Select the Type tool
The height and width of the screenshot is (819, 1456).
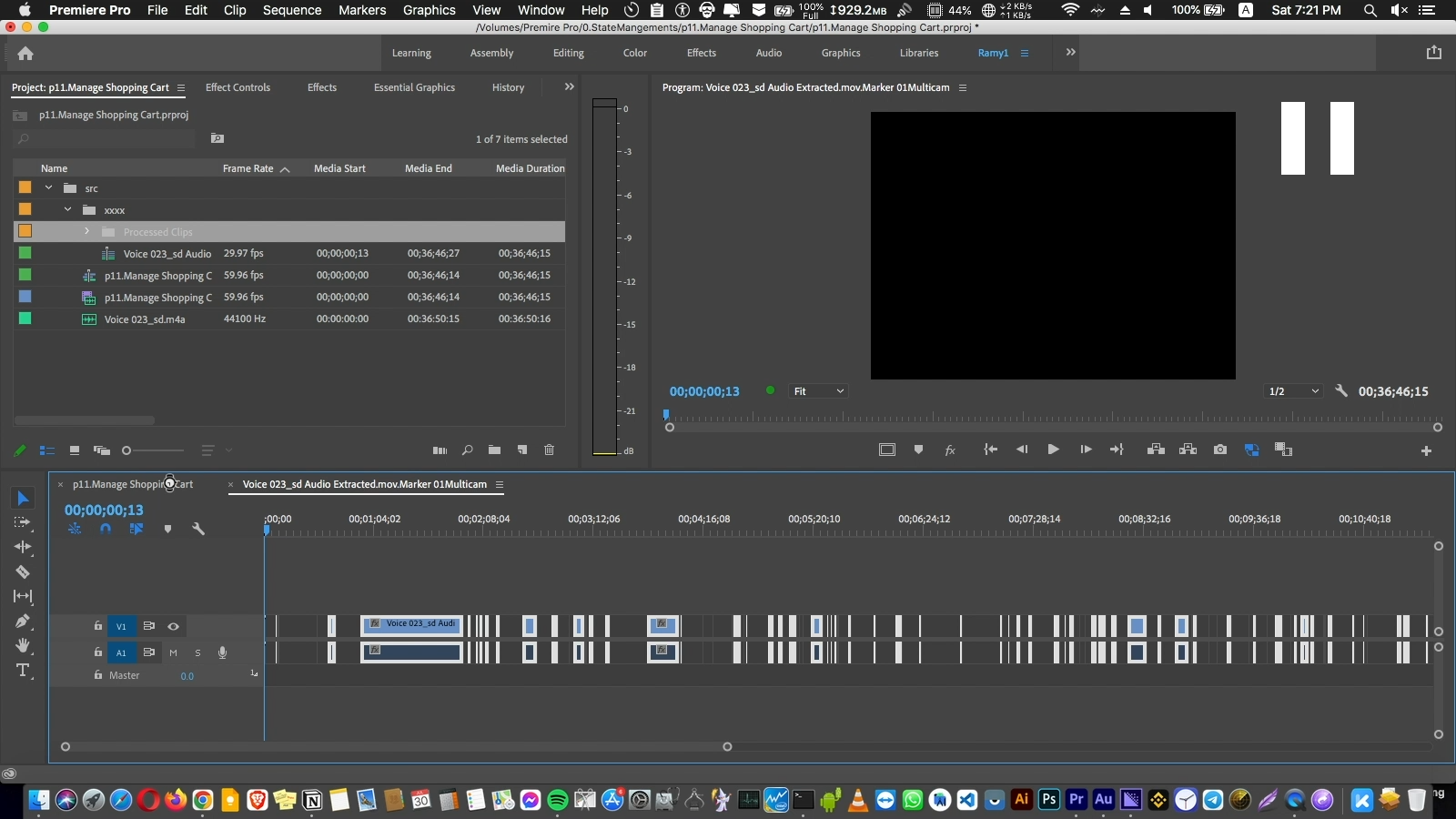pos(23,671)
